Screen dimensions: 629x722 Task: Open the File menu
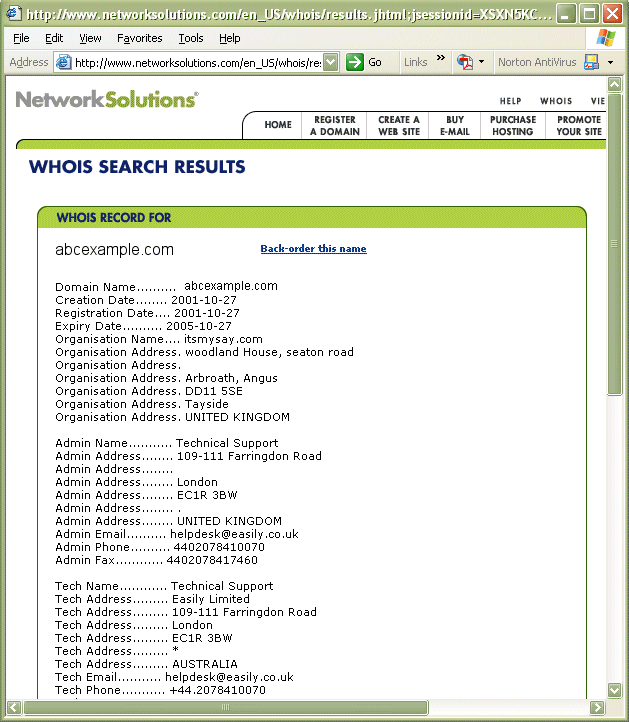click(21, 38)
